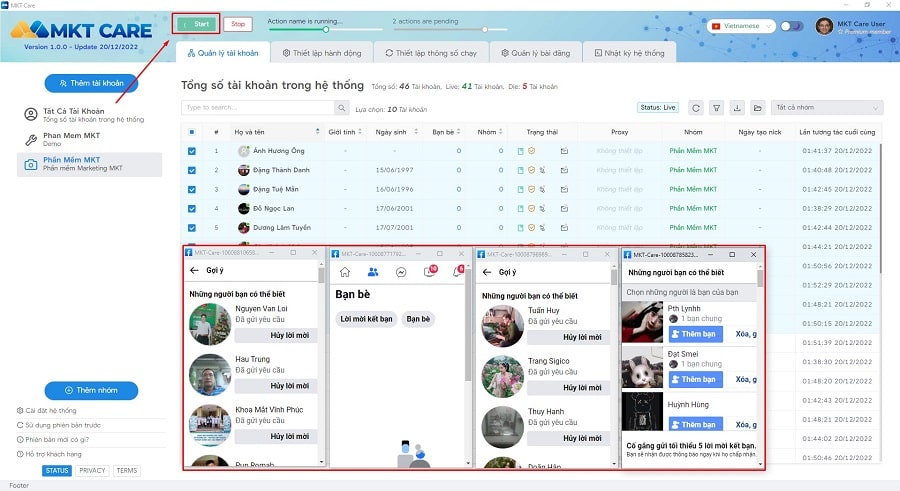Uncheck the checkbox for Ánh Hương Ông

pos(192,151)
